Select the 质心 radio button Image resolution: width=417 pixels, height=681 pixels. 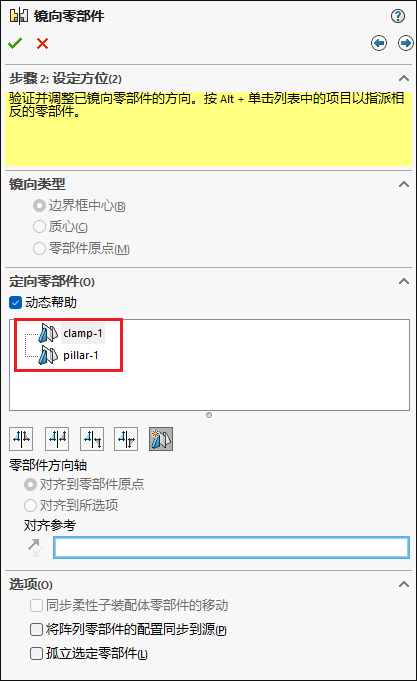click(x=39, y=226)
